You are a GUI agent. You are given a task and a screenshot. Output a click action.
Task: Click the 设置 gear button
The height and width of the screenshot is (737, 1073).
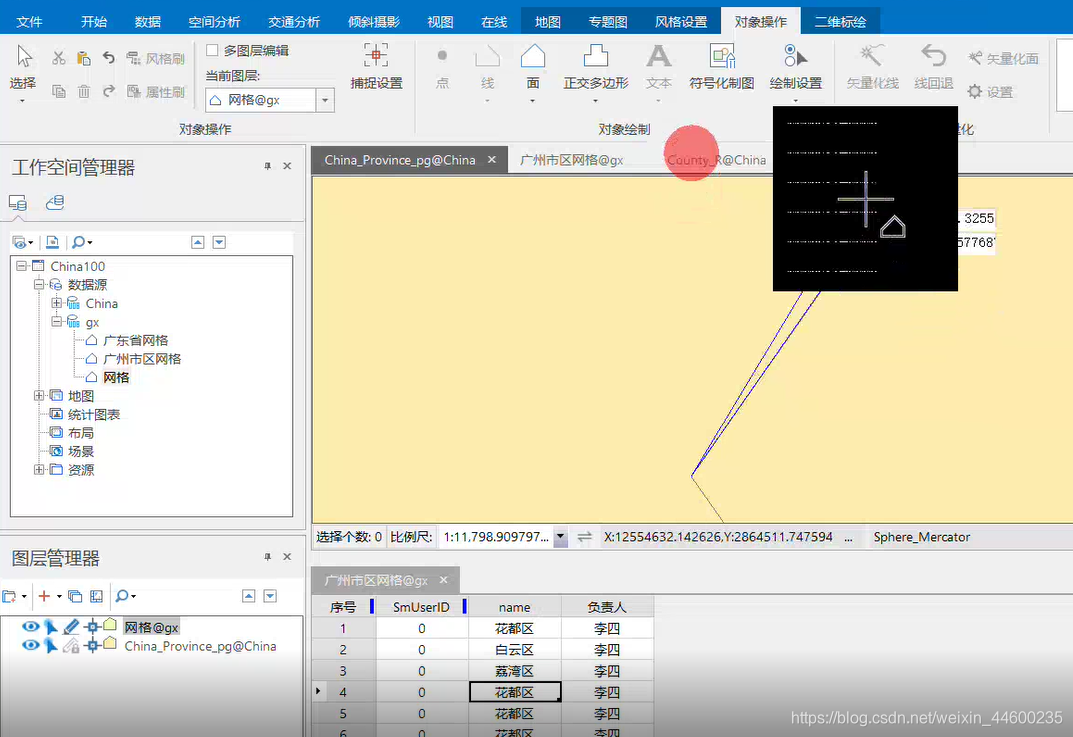pyautogui.click(x=990, y=91)
